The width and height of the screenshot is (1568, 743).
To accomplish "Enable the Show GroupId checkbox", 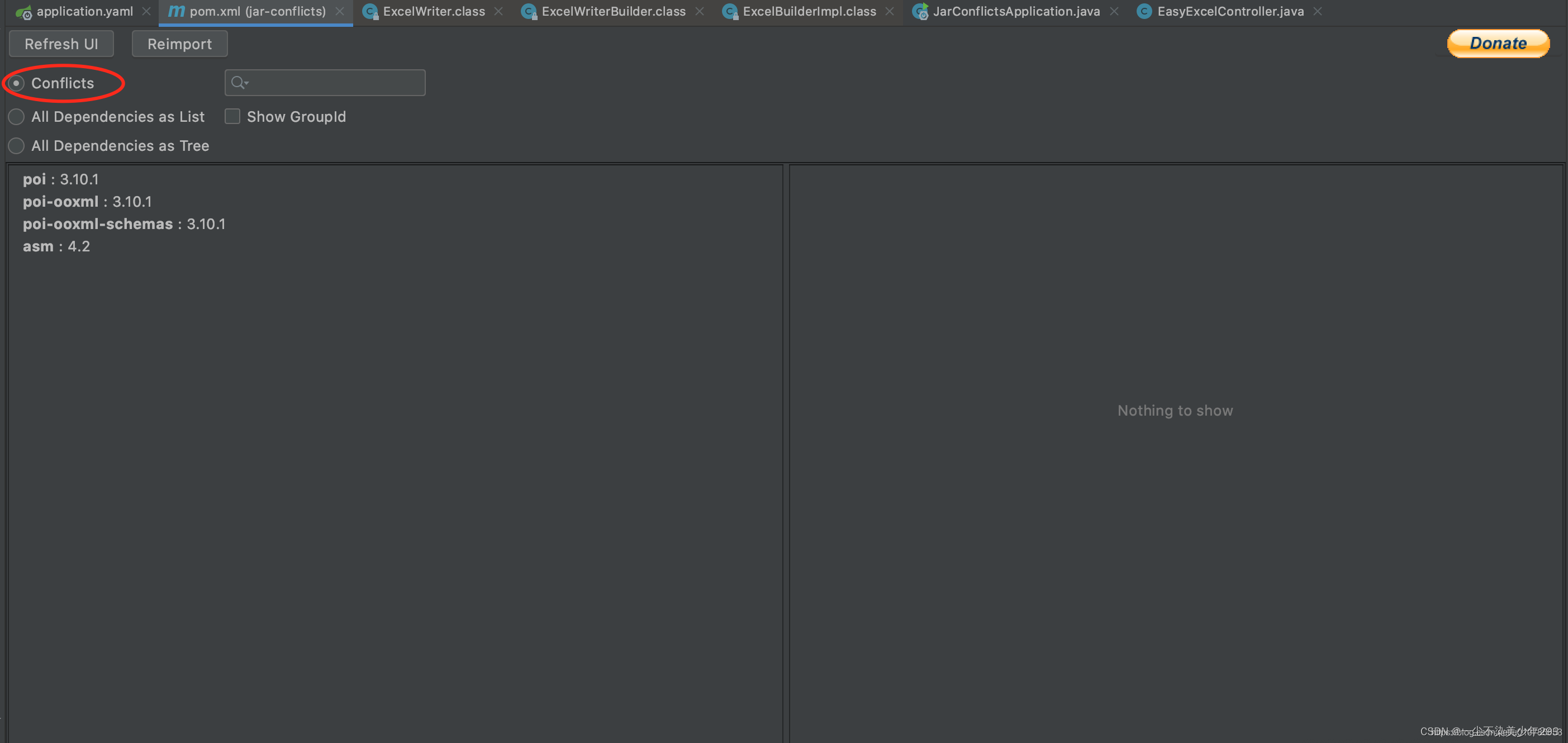I will pos(232,116).
